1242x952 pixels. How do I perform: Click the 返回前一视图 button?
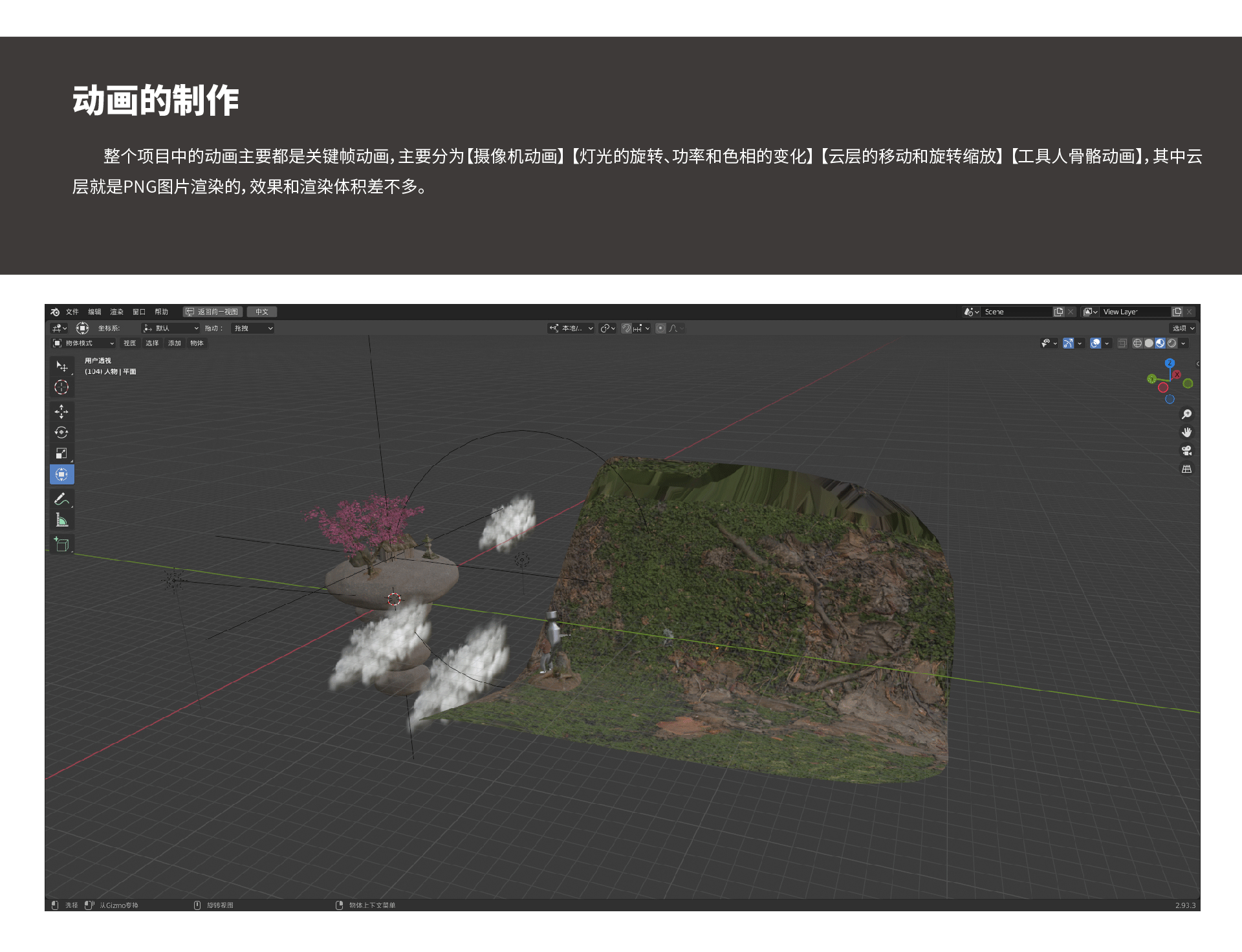pyautogui.click(x=212, y=312)
